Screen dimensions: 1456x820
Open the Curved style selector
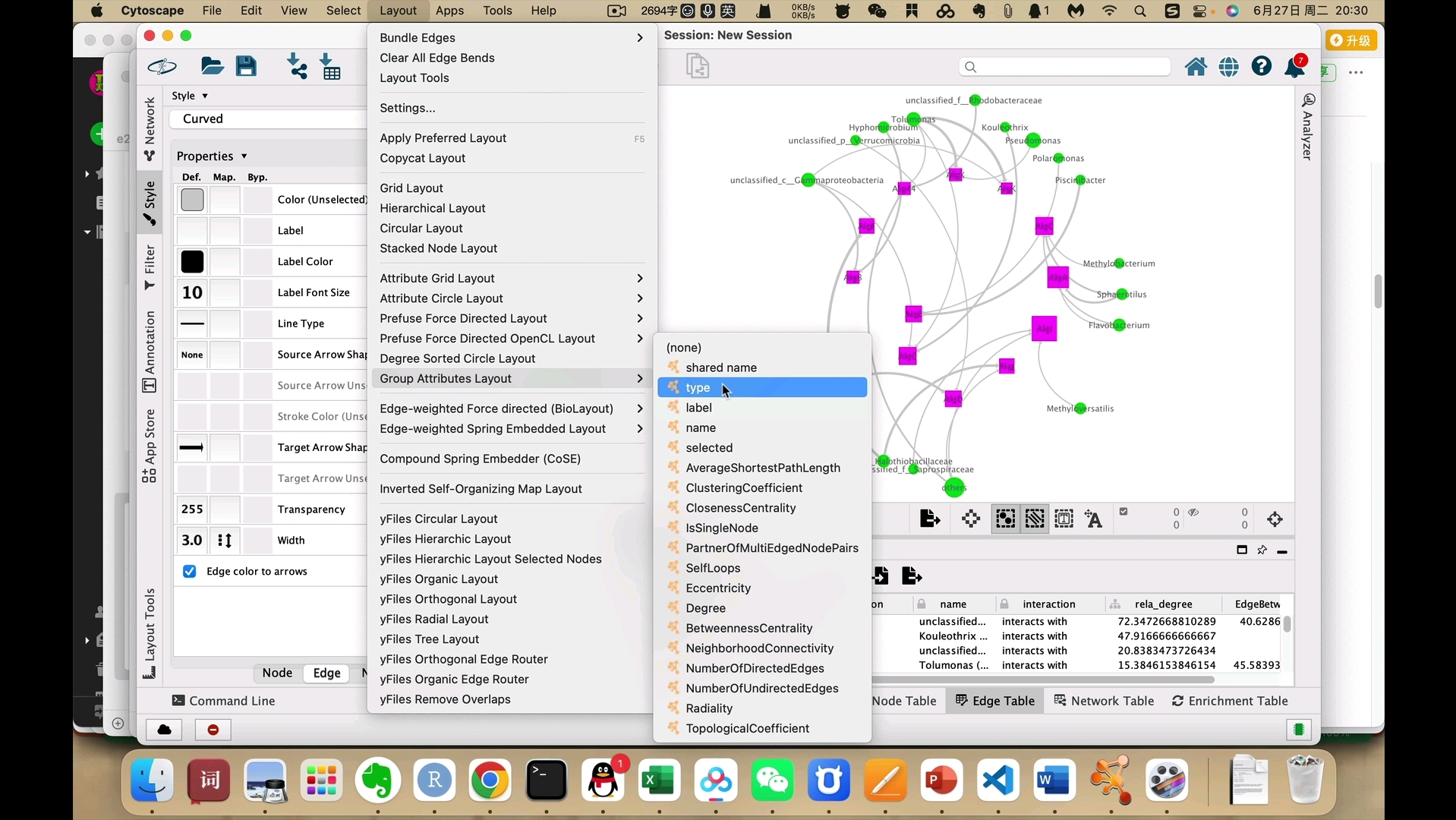[x=268, y=118]
